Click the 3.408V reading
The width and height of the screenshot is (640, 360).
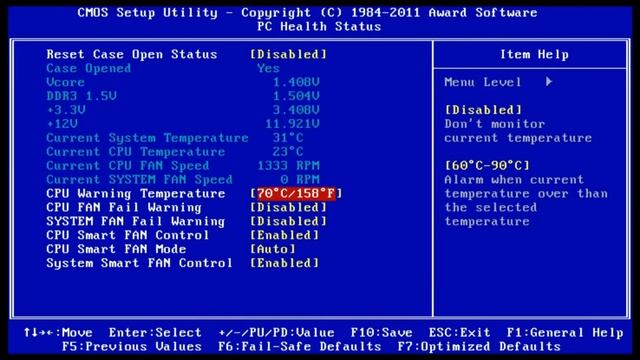tap(296, 110)
